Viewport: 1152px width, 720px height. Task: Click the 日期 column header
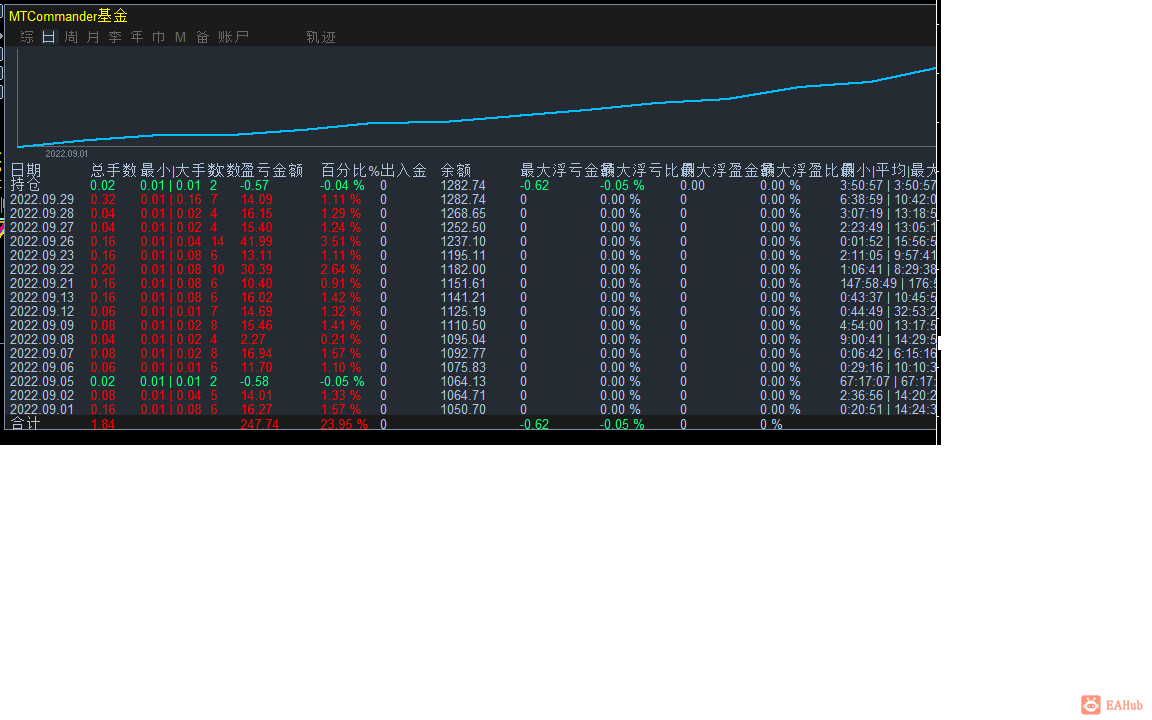(26, 170)
